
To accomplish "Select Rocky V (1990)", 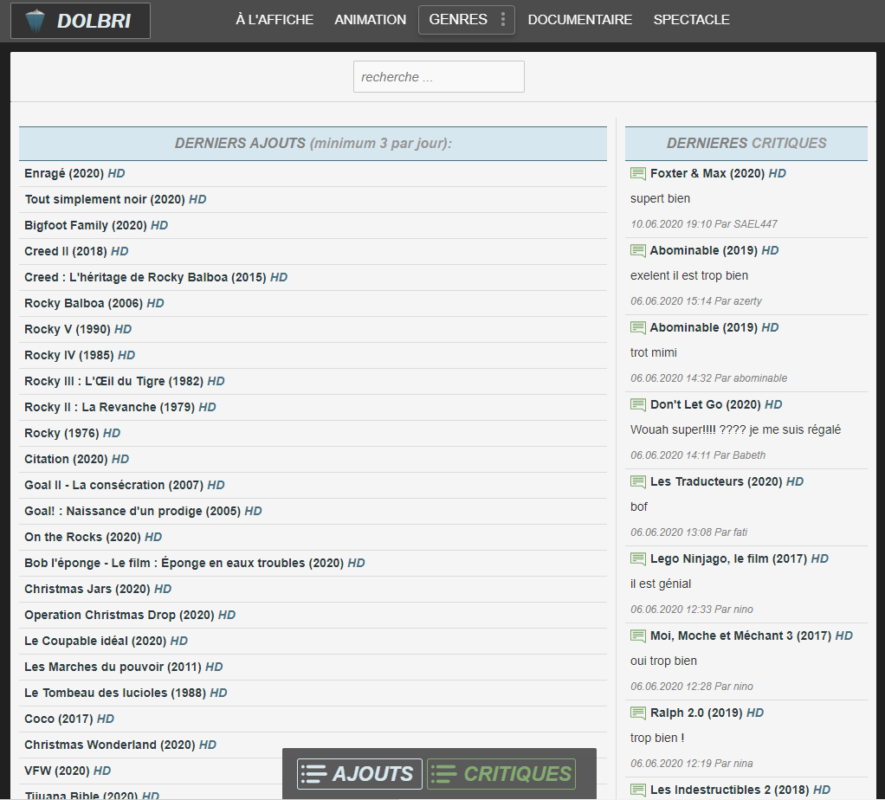I will [78, 329].
